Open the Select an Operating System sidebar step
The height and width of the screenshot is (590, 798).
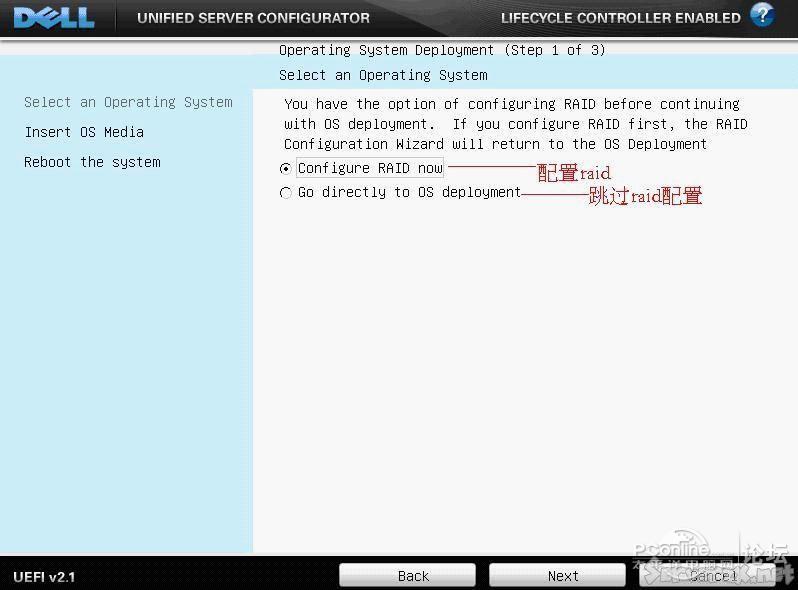(128, 102)
